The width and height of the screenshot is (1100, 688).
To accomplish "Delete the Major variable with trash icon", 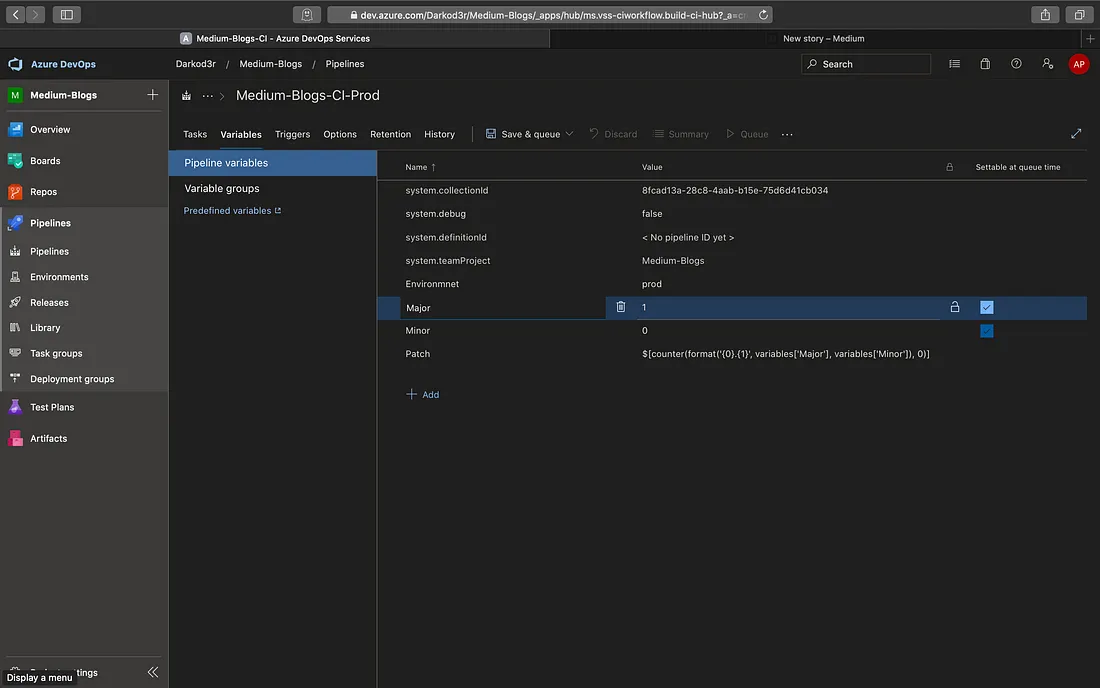I will tap(620, 307).
